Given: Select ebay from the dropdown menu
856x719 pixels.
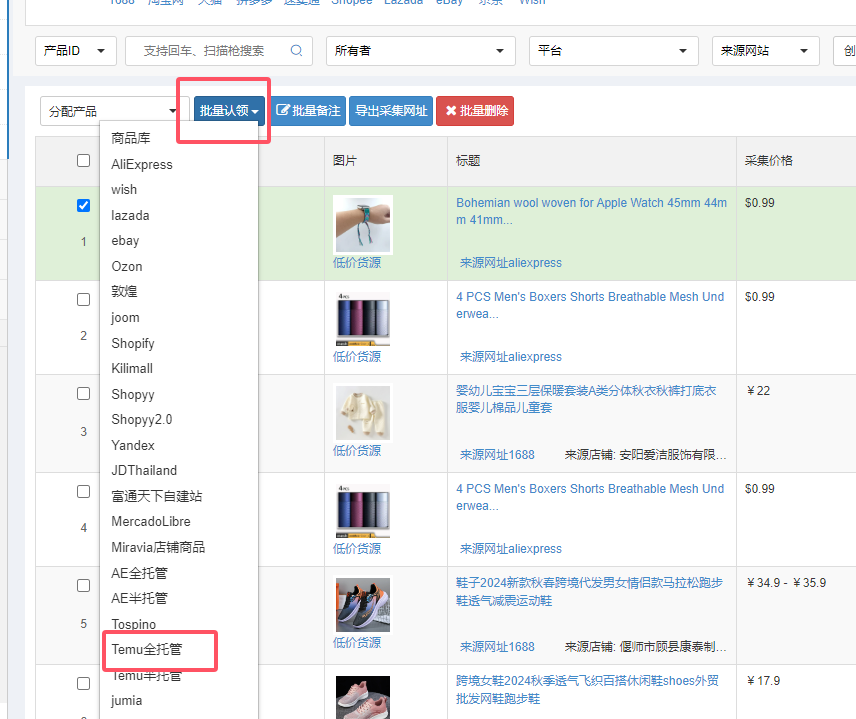Looking at the screenshot, I should click(x=125, y=241).
